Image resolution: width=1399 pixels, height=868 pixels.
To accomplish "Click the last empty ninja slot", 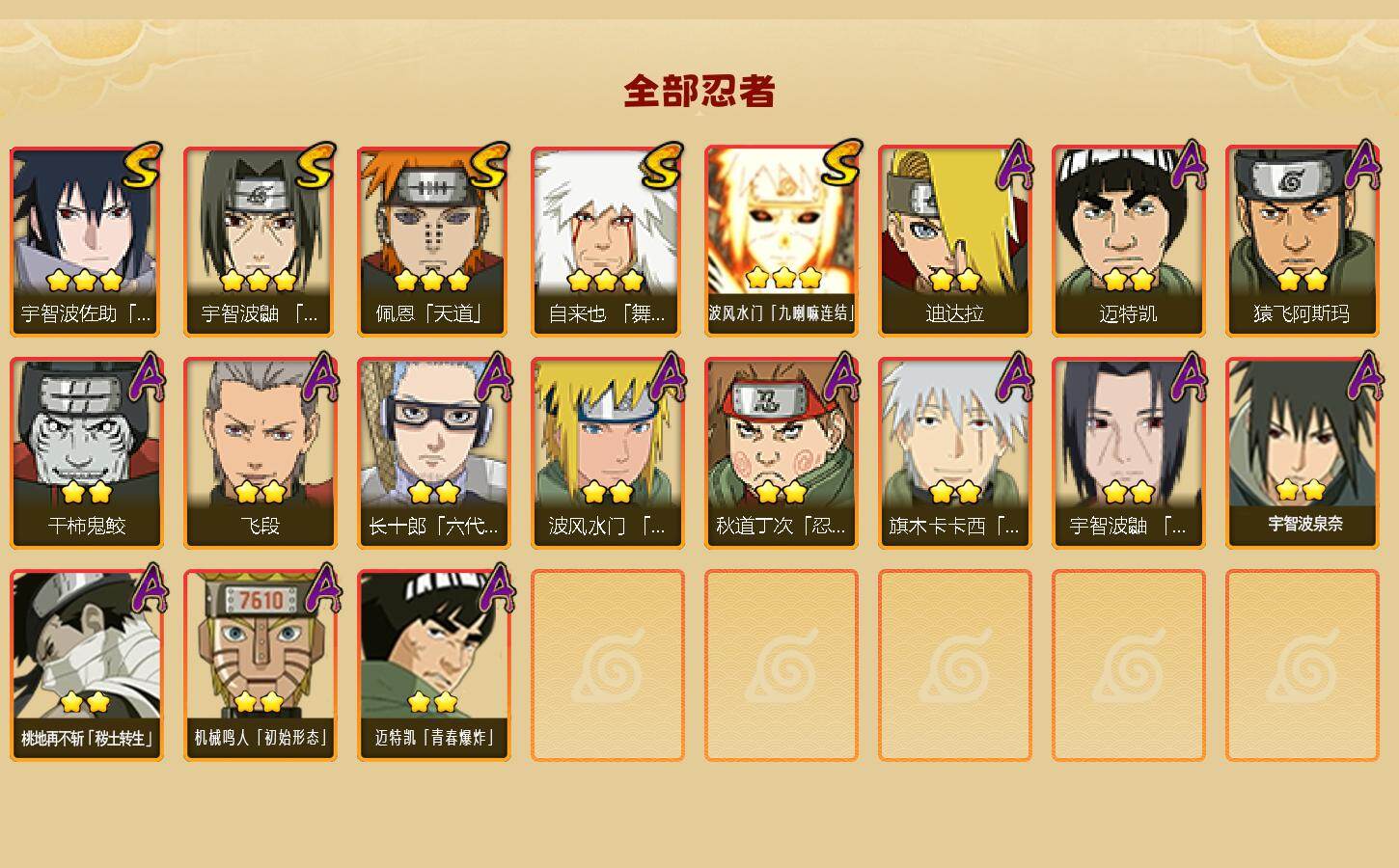I will click(1303, 665).
